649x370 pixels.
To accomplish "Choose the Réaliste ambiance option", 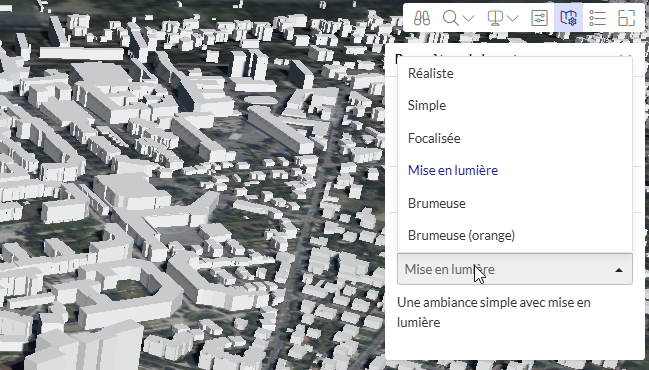I will coord(514,73).
